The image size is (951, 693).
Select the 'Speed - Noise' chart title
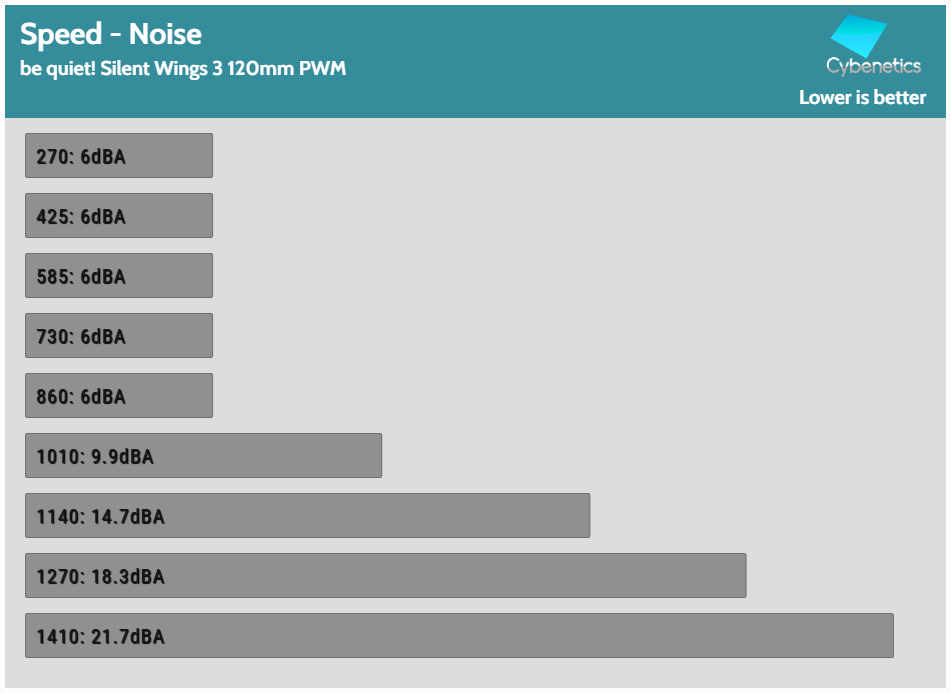point(111,34)
